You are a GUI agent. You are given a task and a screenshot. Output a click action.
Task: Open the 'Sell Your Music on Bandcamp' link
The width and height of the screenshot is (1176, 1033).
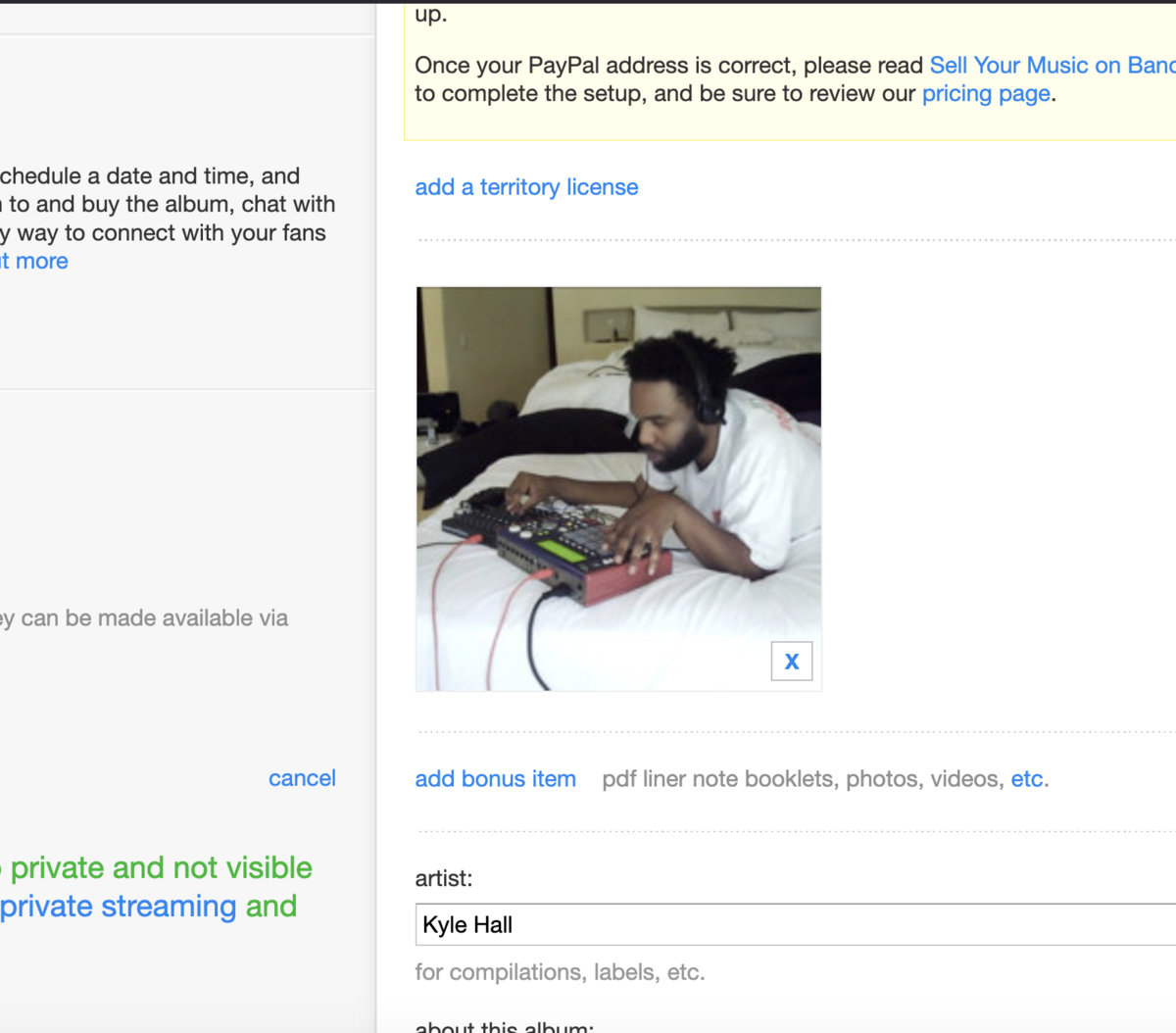(1052, 66)
